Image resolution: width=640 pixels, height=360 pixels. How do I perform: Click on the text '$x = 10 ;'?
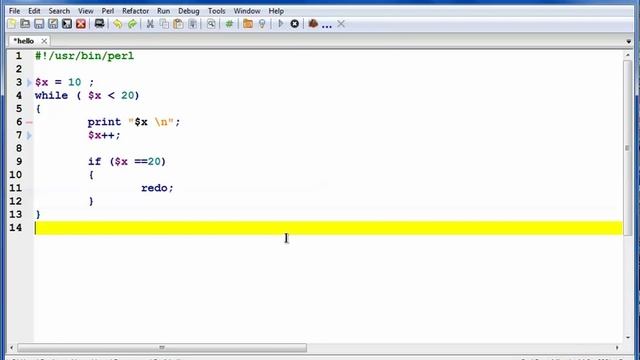[64, 82]
